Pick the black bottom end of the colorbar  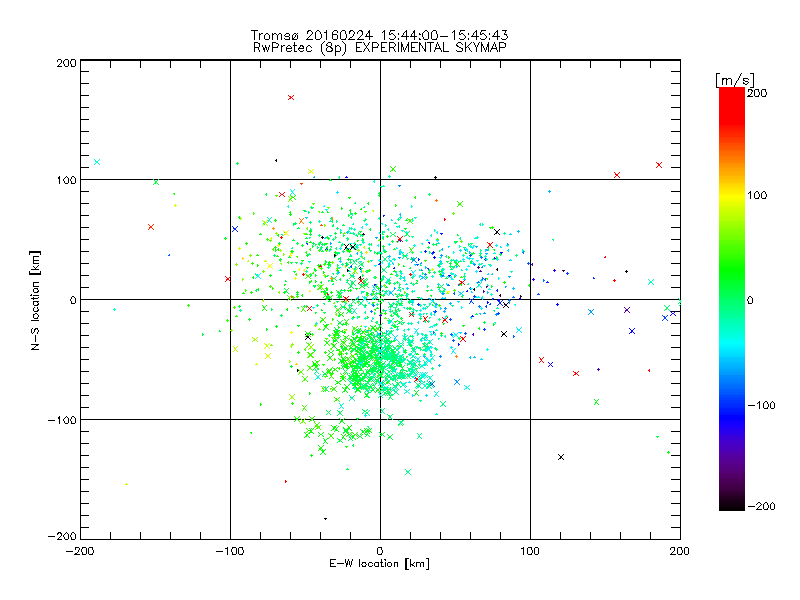point(732,504)
